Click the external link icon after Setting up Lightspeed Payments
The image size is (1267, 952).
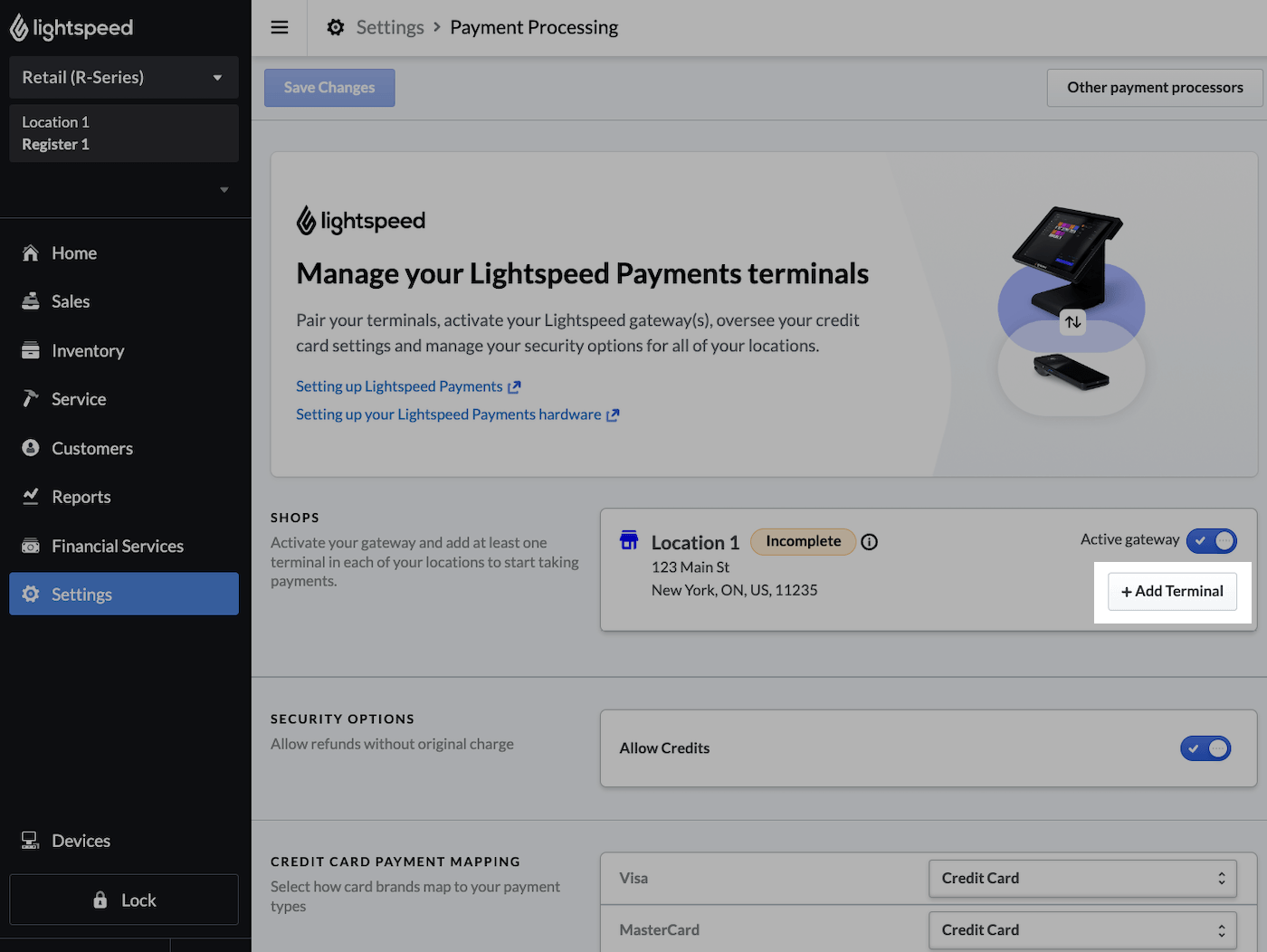pyautogui.click(x=514, y=387)
